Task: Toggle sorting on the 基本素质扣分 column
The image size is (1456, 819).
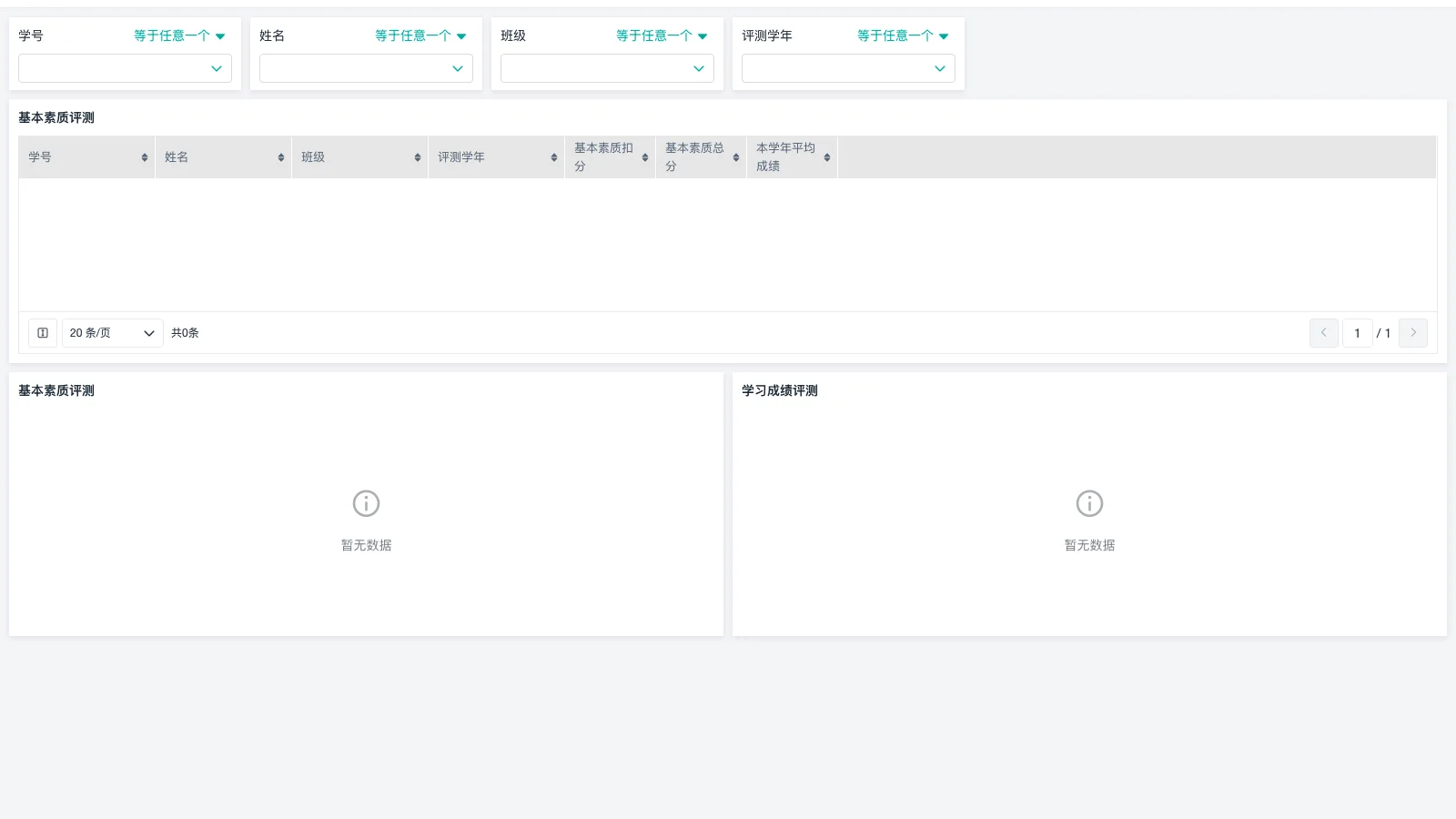Action: [x=645, y=157]
